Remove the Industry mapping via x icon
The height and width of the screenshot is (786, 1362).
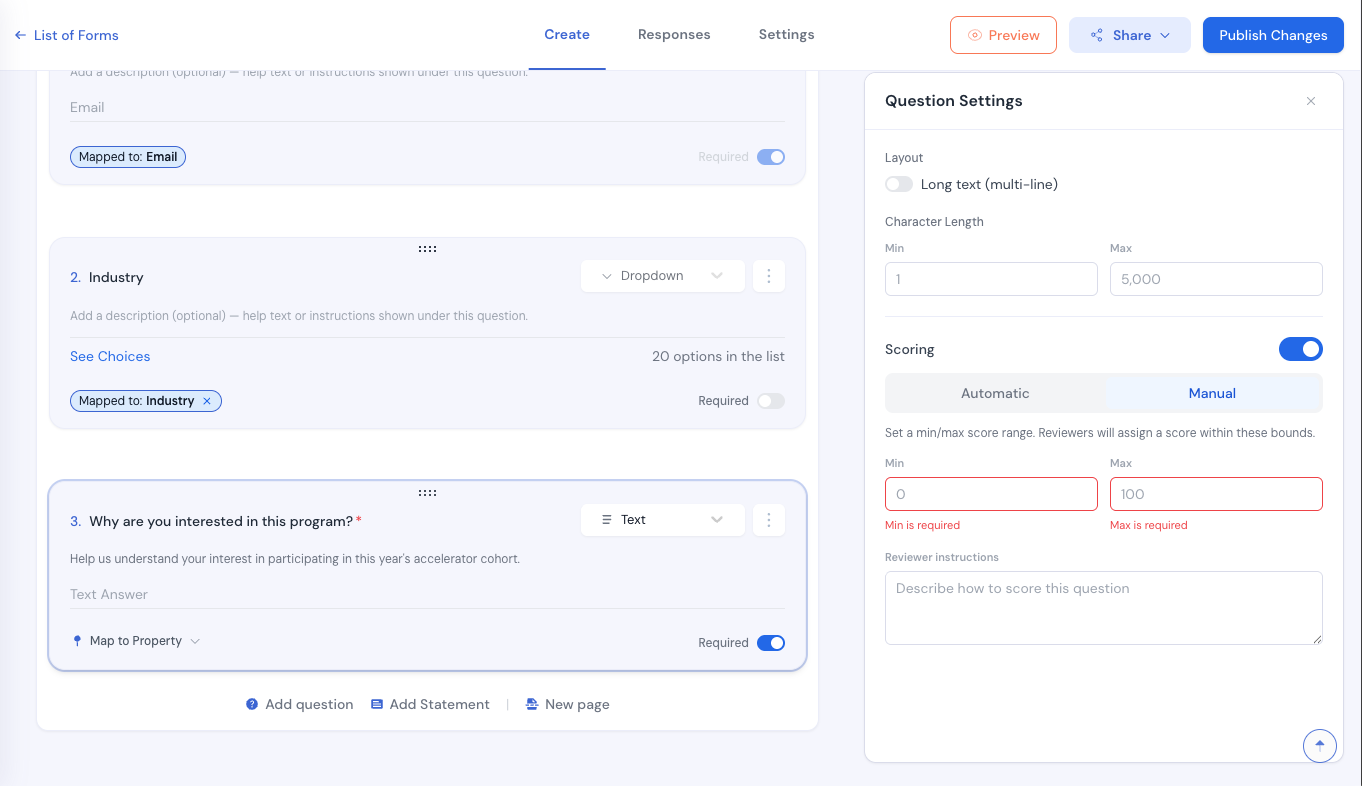[x=207, y=401]
